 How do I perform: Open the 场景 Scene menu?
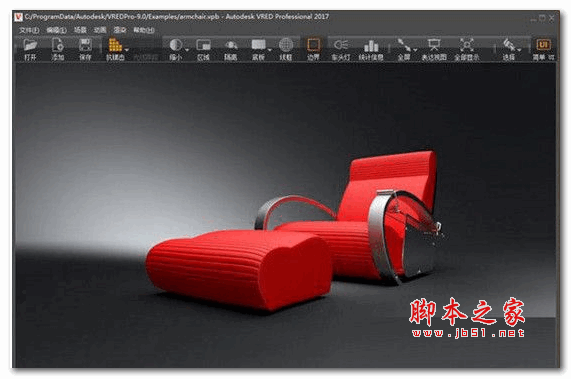pyautogui.click(x=80, y=30)
